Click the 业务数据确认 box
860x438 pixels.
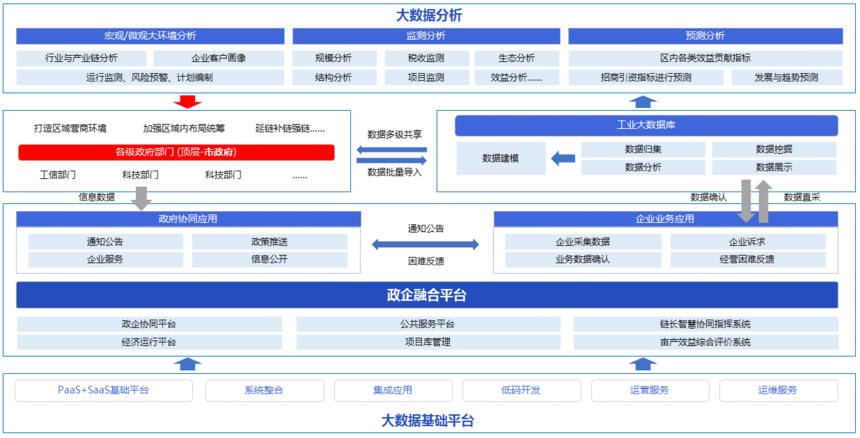(x=582, y=259)
